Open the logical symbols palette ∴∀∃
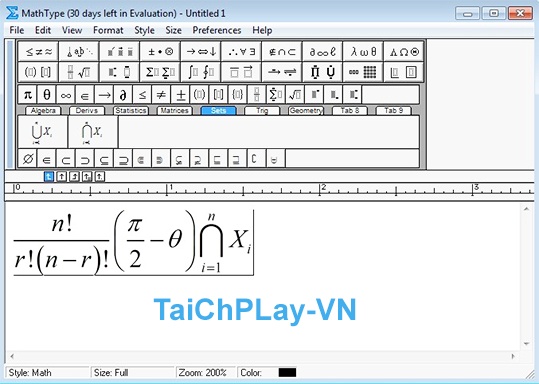Viewport: 539px width, 384px height. click(241, 52)
